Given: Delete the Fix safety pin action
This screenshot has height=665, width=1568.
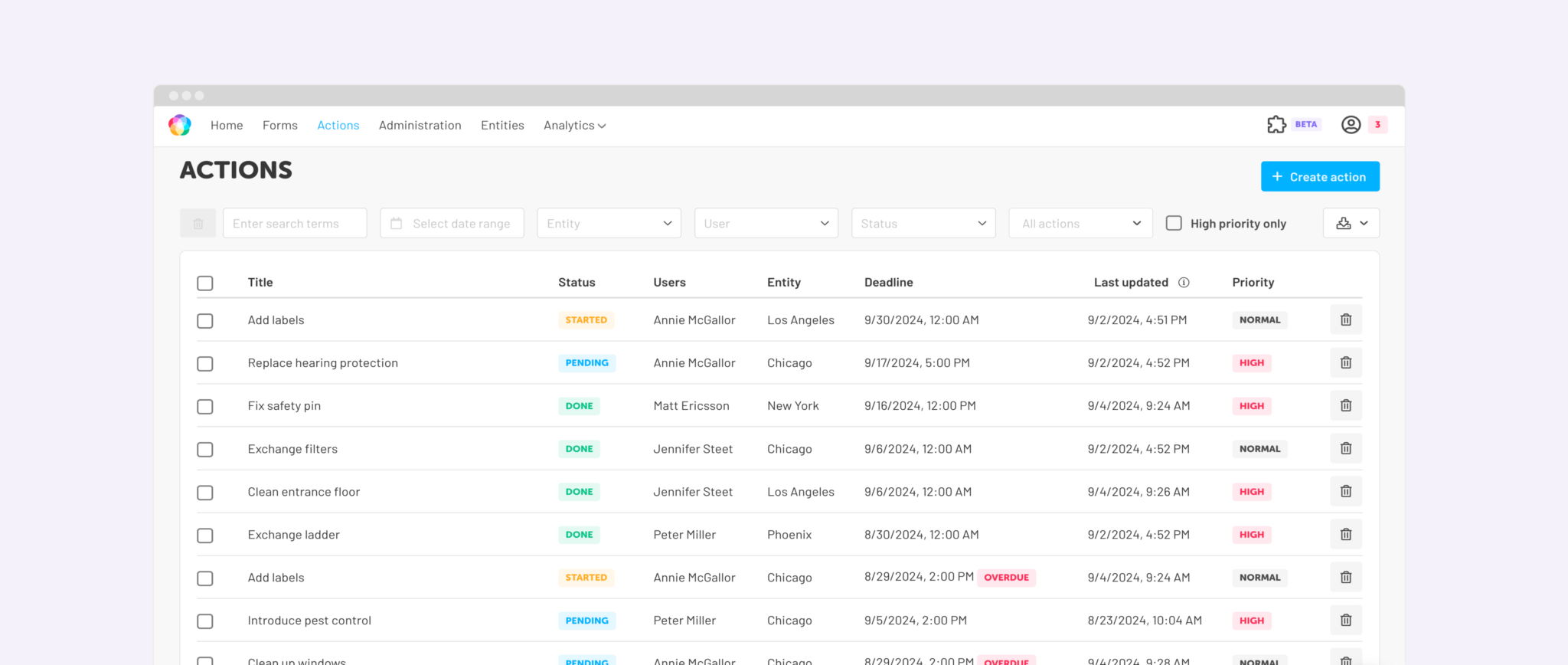Looking at the screenshot, I should tap(1346, 406).
